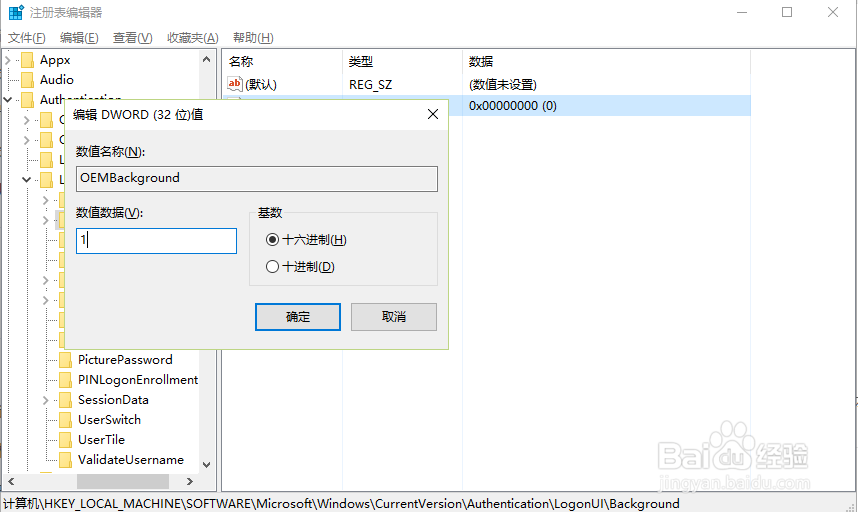
Task: Click the (数值未设置) data cell
Action: 502,85
